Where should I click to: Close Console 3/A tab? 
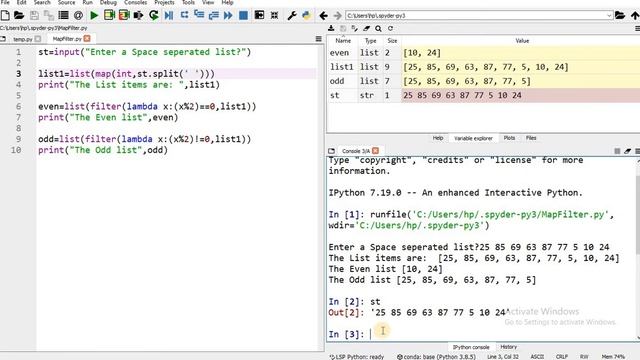pos(376,151)
